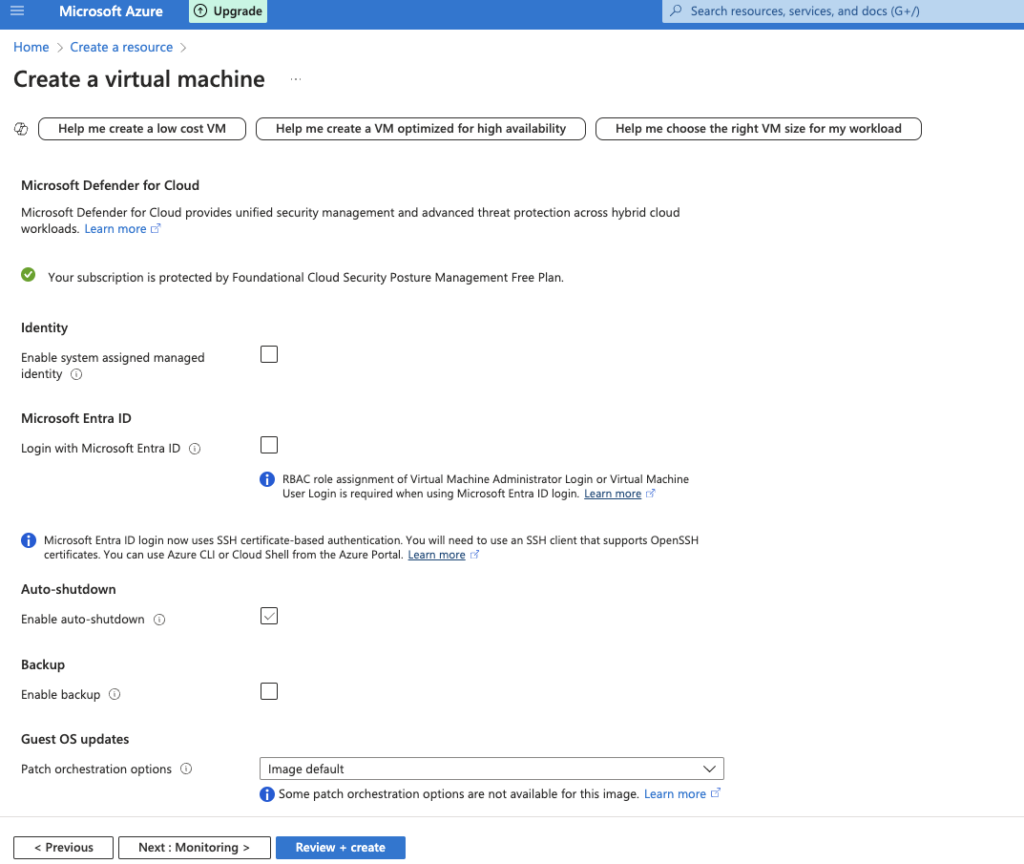Viewport: 1024px width, 864px height.
Task: Click the Copilot icon beside suggestions
Action: tap(22, 129)
